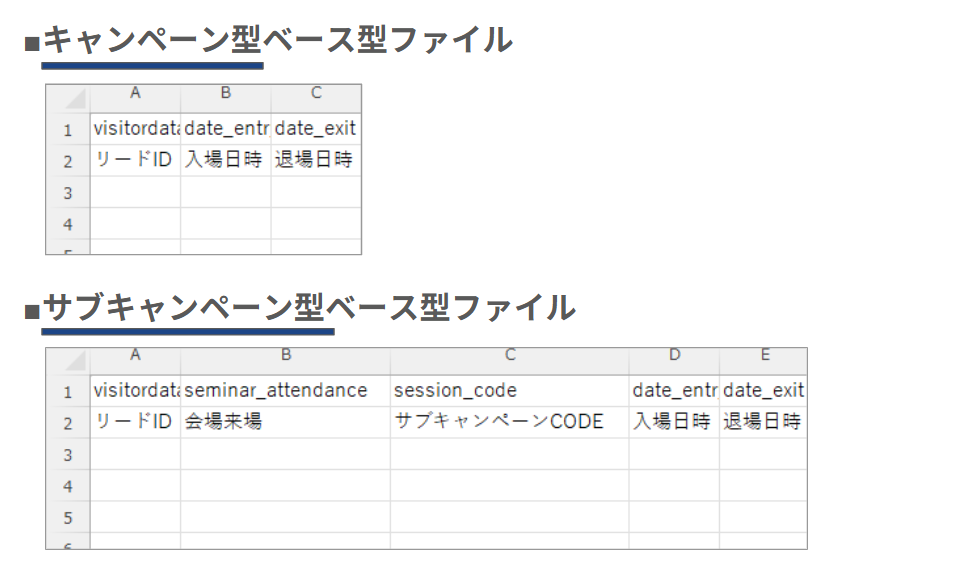Screen dimensions: 965x562
Task: Select row 4 header in the campaign table
Action: (x=68, y=224)
